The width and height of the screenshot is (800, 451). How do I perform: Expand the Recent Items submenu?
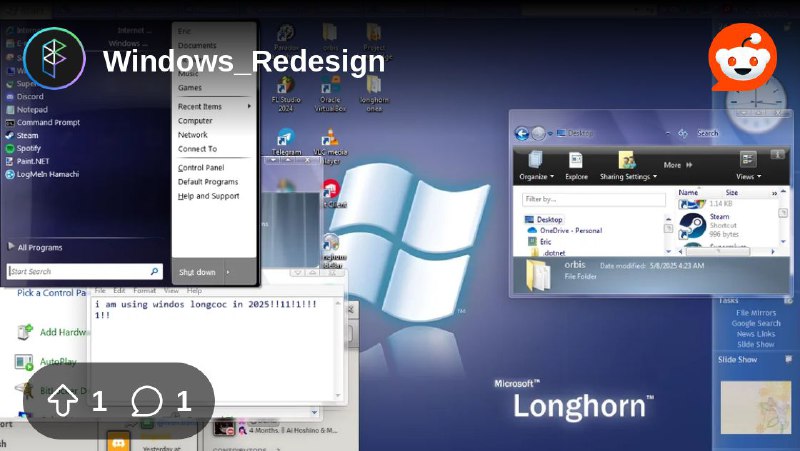214,106
